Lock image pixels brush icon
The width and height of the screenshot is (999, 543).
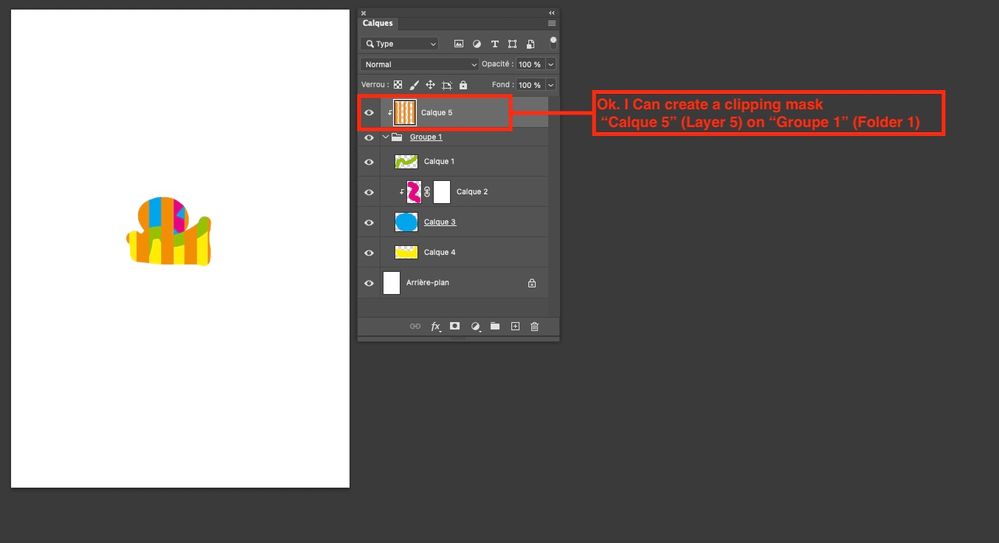tap(414, 85)
